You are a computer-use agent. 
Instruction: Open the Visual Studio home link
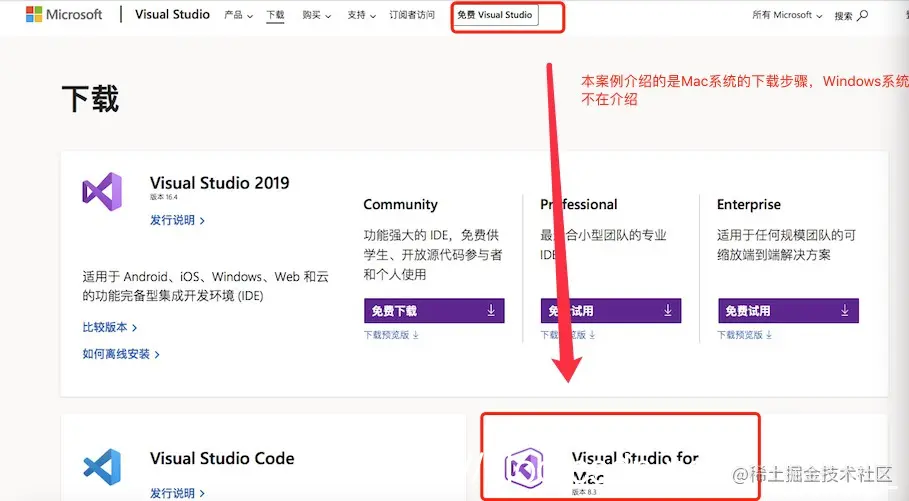coord(172,14)
